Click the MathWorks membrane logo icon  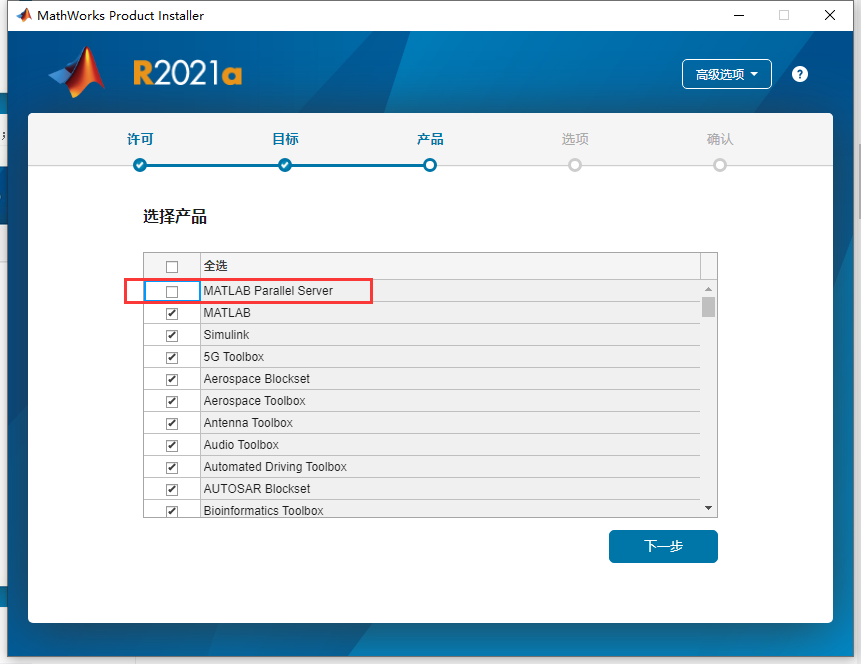pyautogui.click(x=75, y=73)
